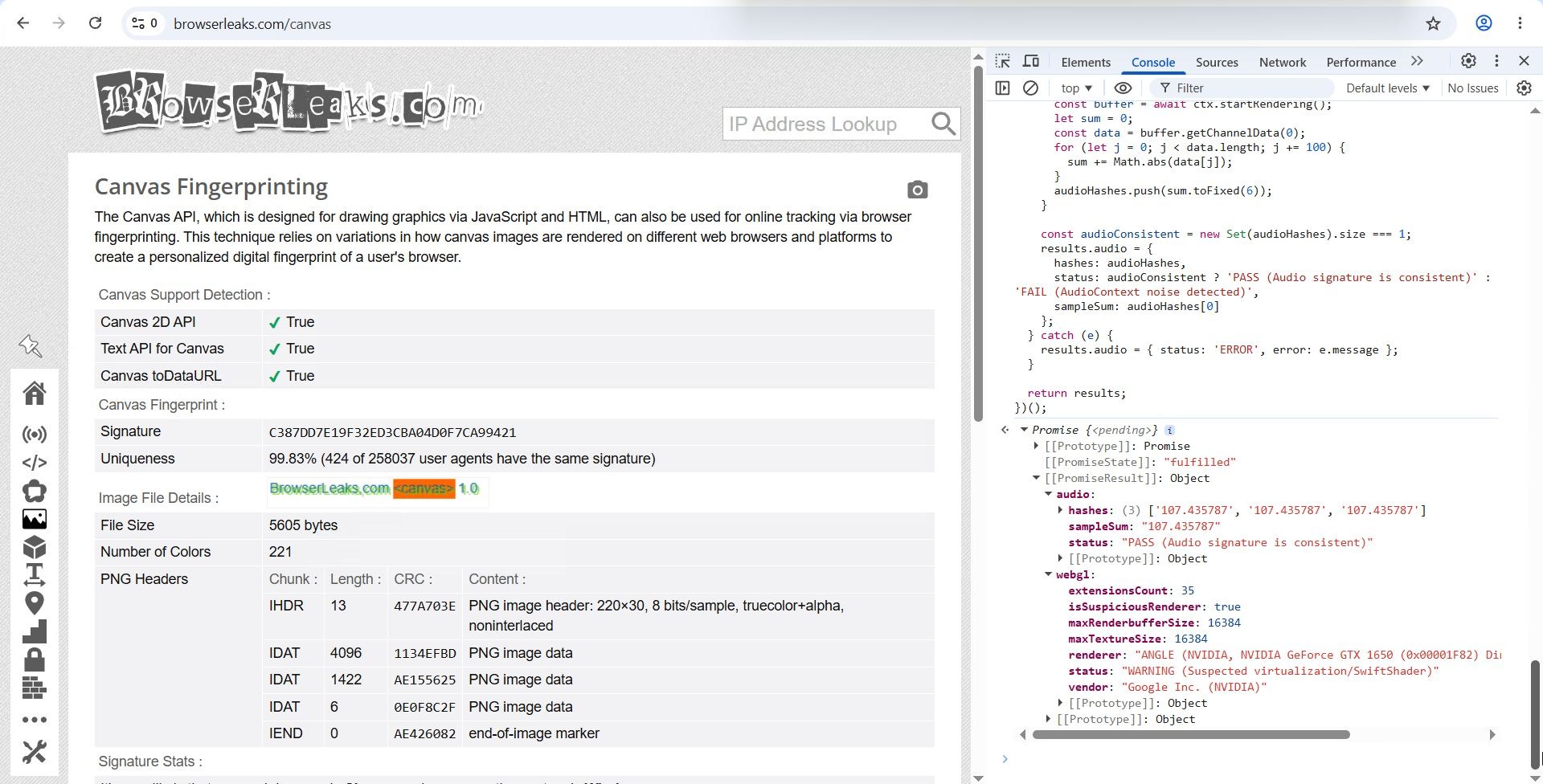Open DevTools settings gear

point(1468,61)
